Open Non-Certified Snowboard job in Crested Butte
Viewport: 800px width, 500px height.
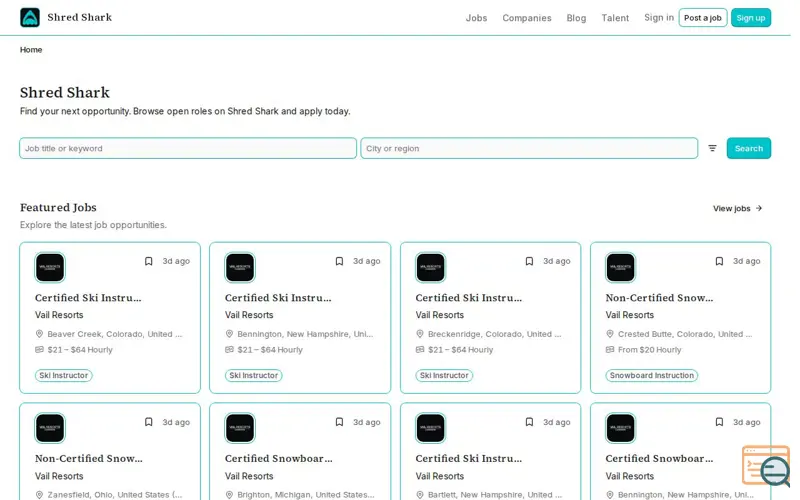(659, 297)
